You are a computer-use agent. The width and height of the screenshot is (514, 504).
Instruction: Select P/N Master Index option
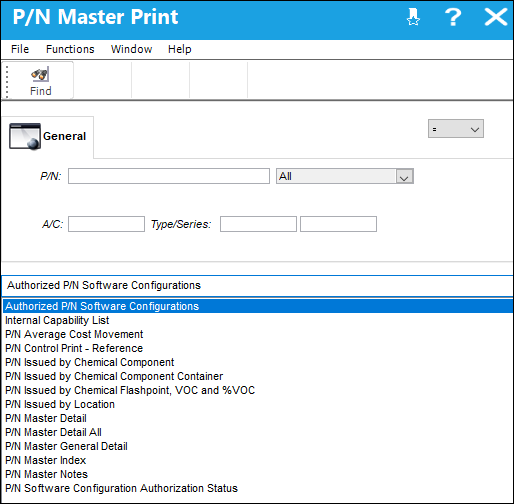pos(258,460)
